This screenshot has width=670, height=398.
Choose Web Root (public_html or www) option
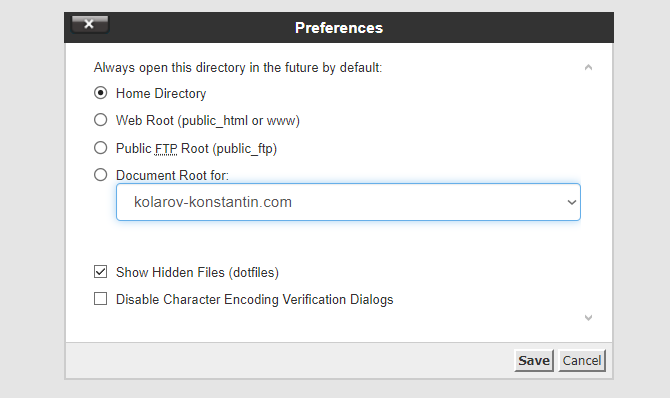[x=100, y=120]
